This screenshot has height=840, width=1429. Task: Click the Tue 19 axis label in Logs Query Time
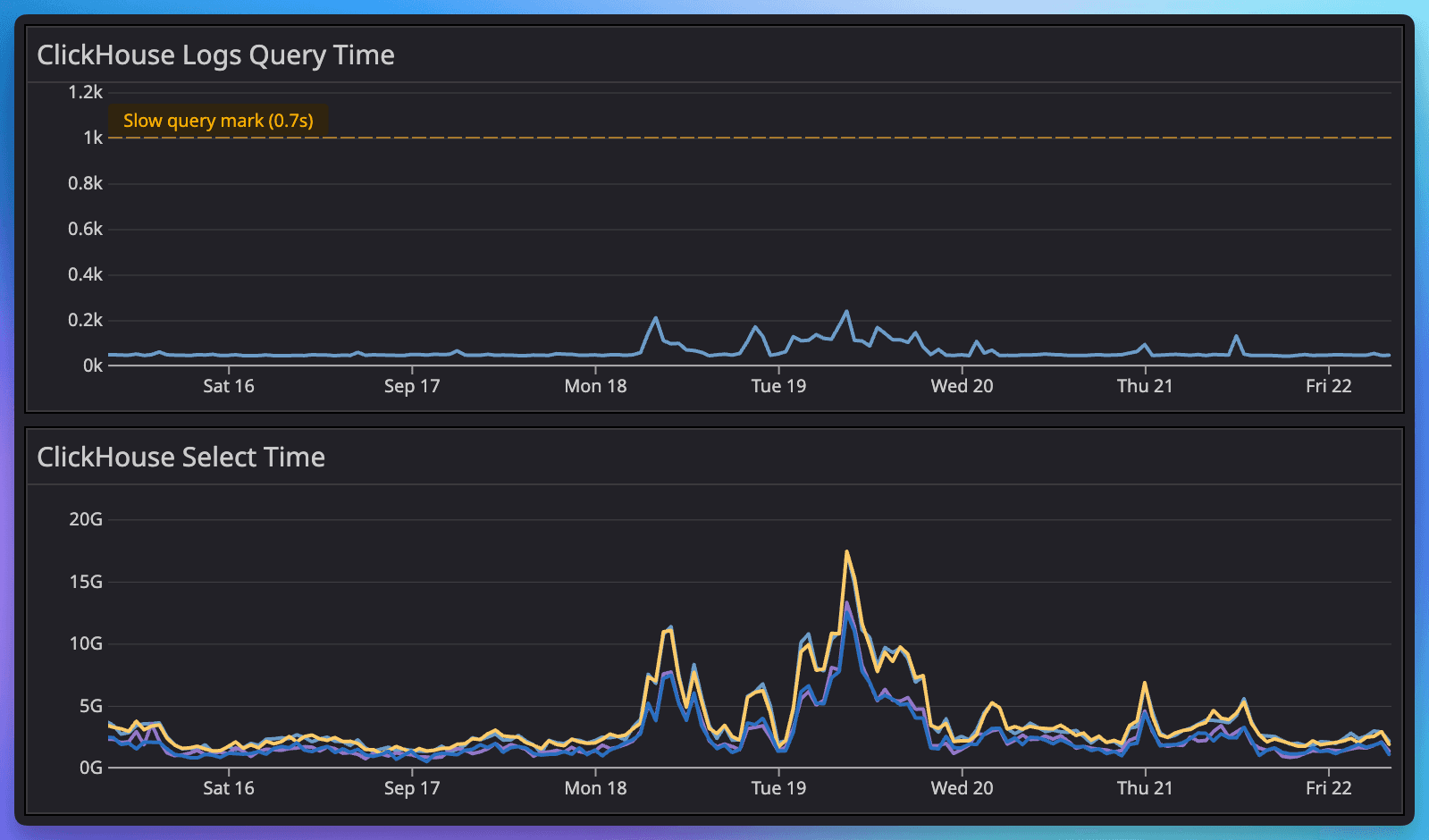pyautogui.click(x=778, y=386)
